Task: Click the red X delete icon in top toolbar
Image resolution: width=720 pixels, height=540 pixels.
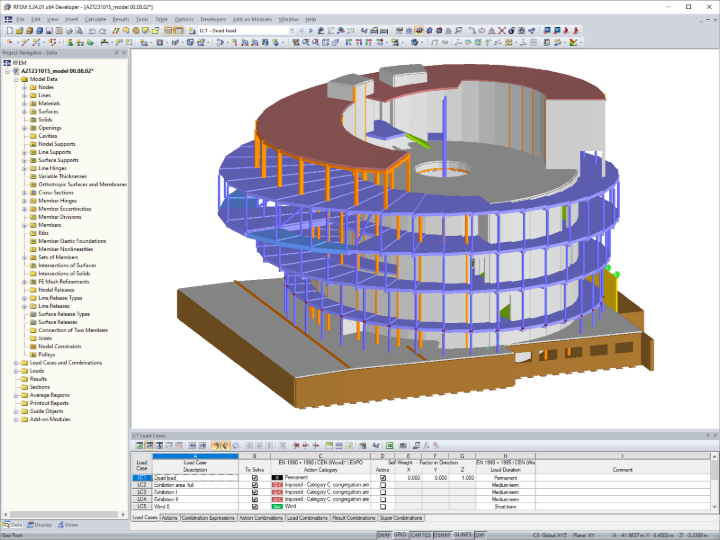Action: point(502,31)
